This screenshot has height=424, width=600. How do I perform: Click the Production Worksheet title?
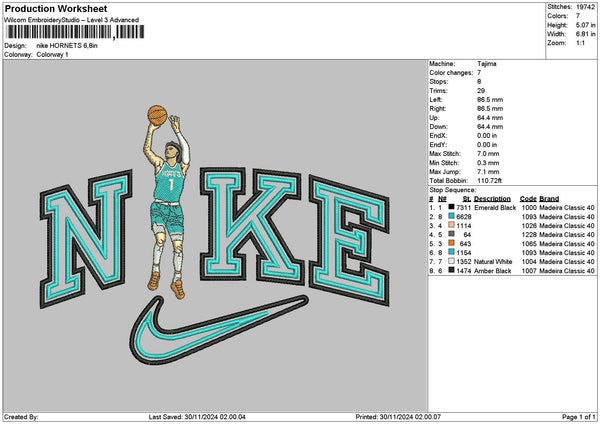[56, 9]
